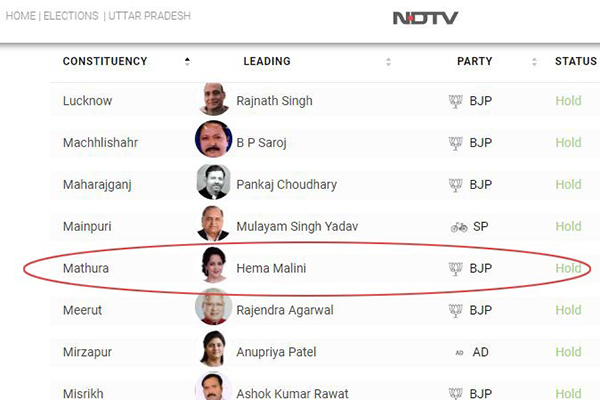Click BJP lotus icon in Meerut row

[x=455, y=310]
